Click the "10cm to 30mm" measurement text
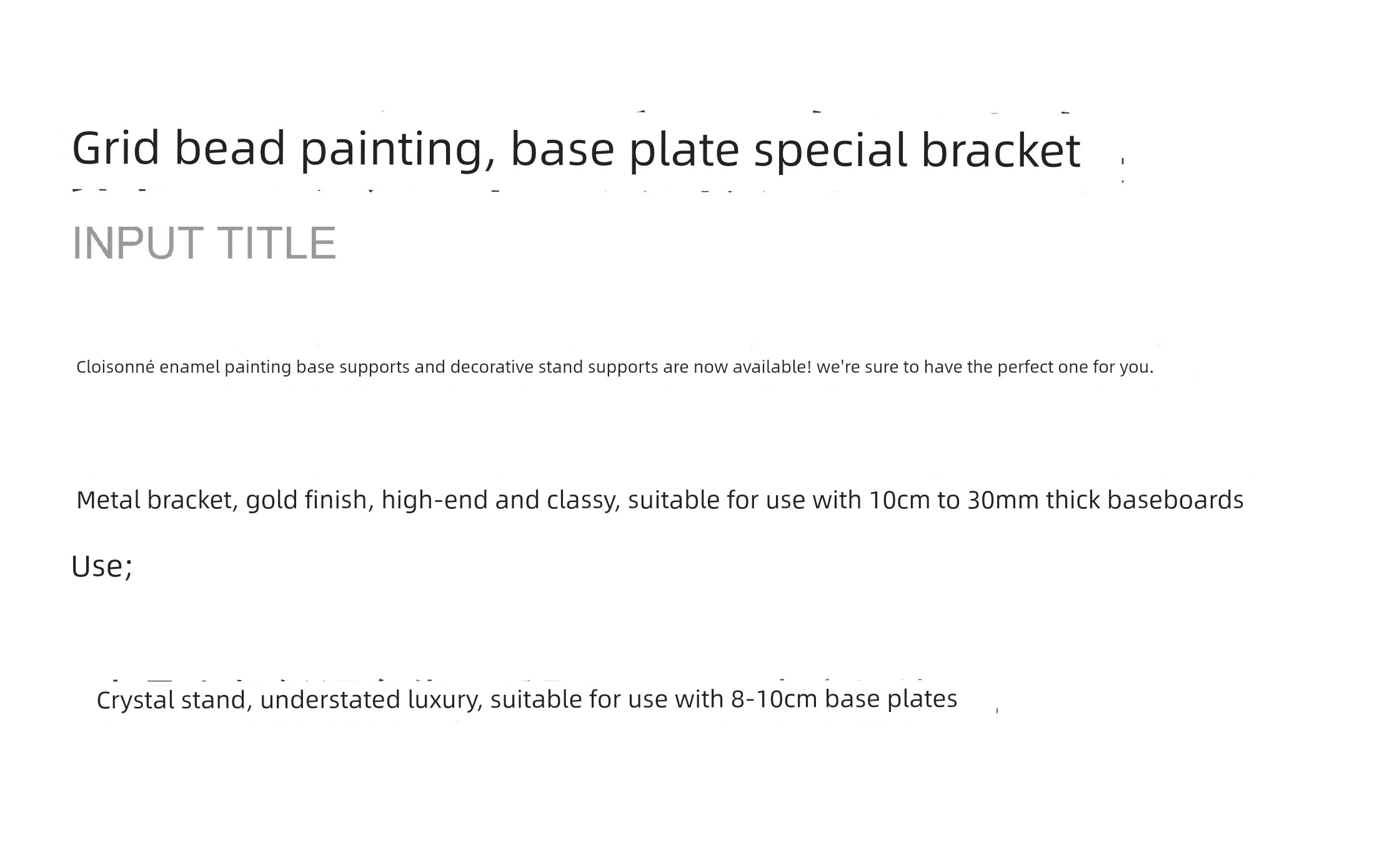The height and width of the screenshot is (868, 1377). (x=954, y=500)
